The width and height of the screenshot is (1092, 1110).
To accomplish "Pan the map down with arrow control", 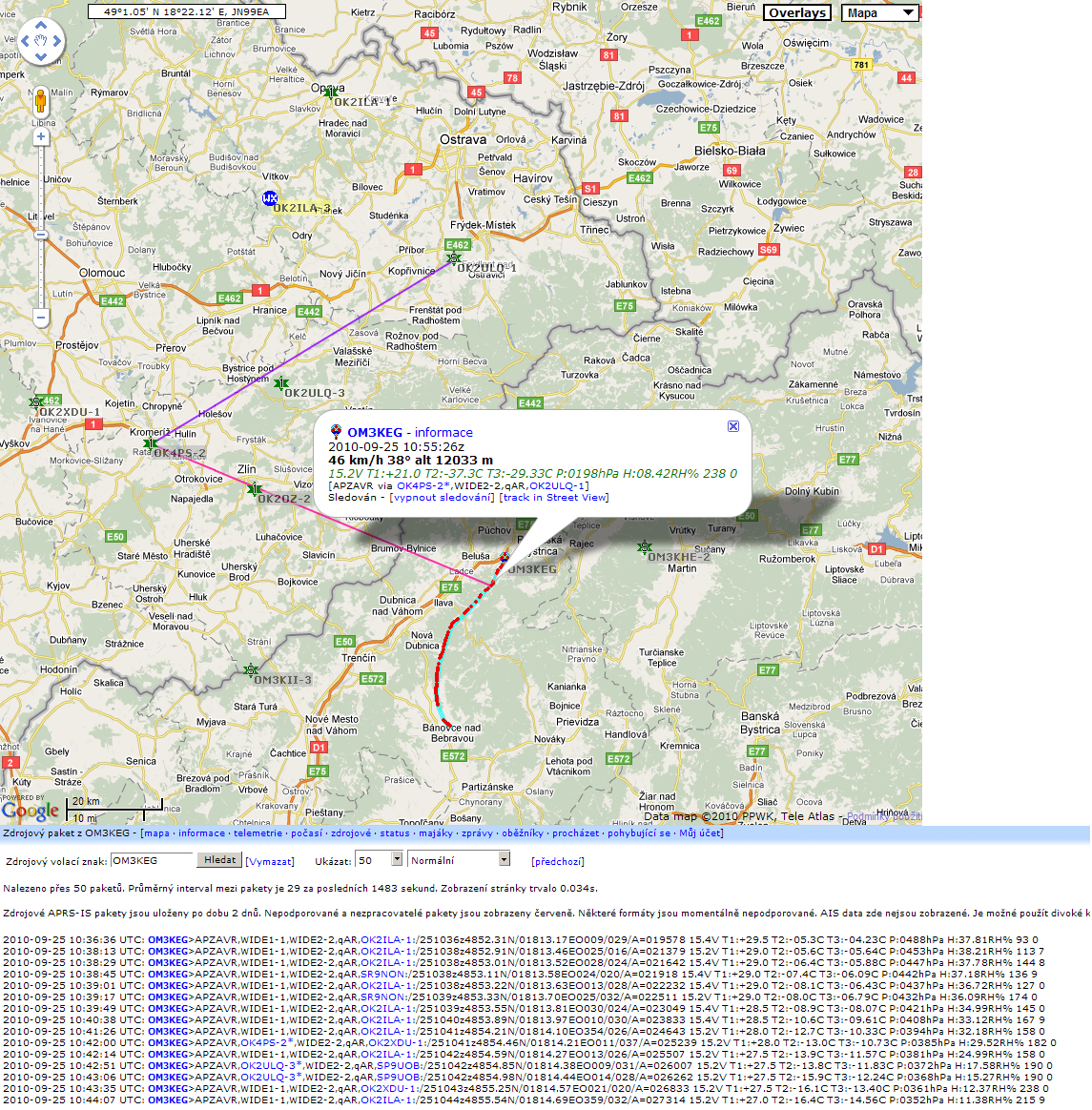I will [x=40, y=56].
